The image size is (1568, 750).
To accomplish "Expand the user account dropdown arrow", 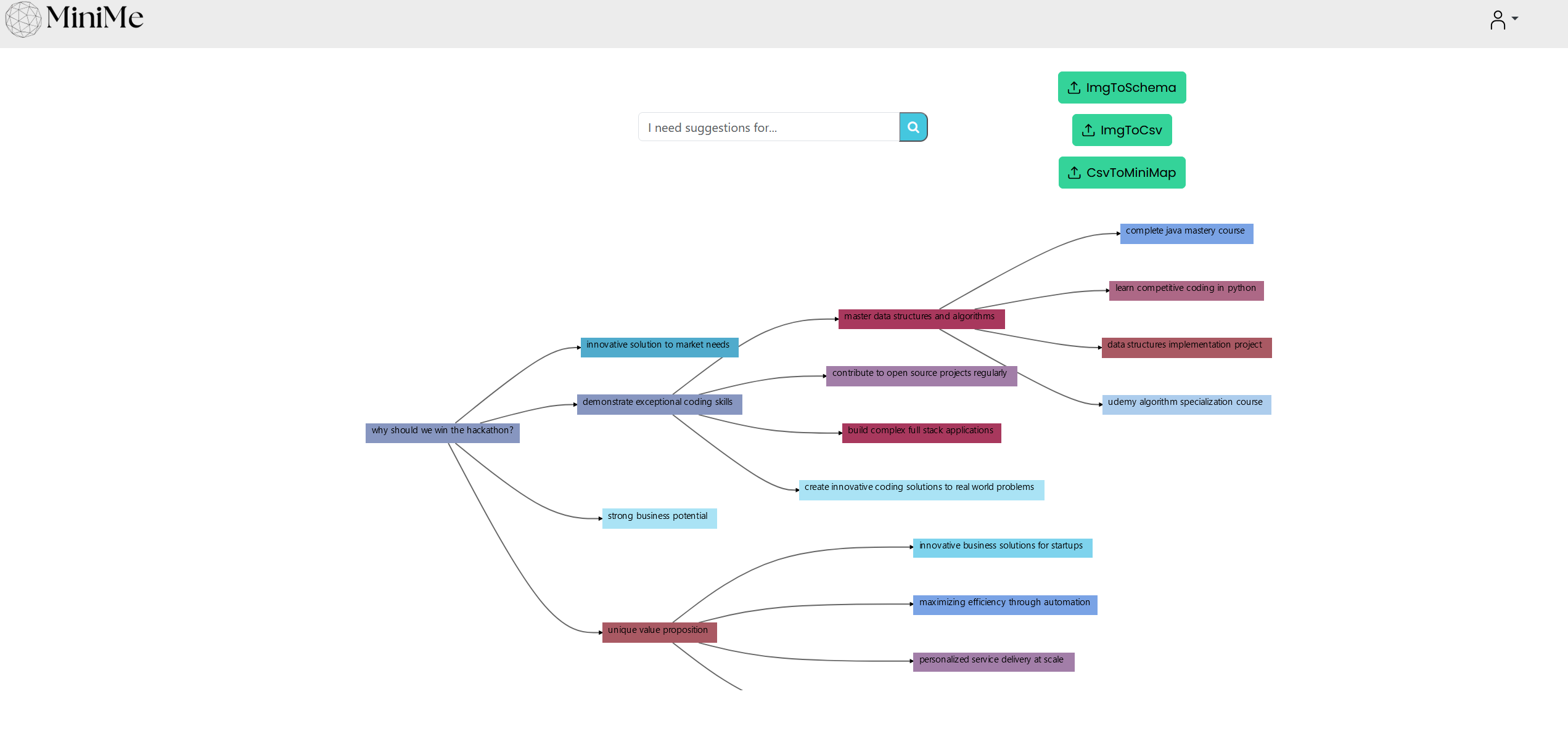I will tap(1515, 18).
